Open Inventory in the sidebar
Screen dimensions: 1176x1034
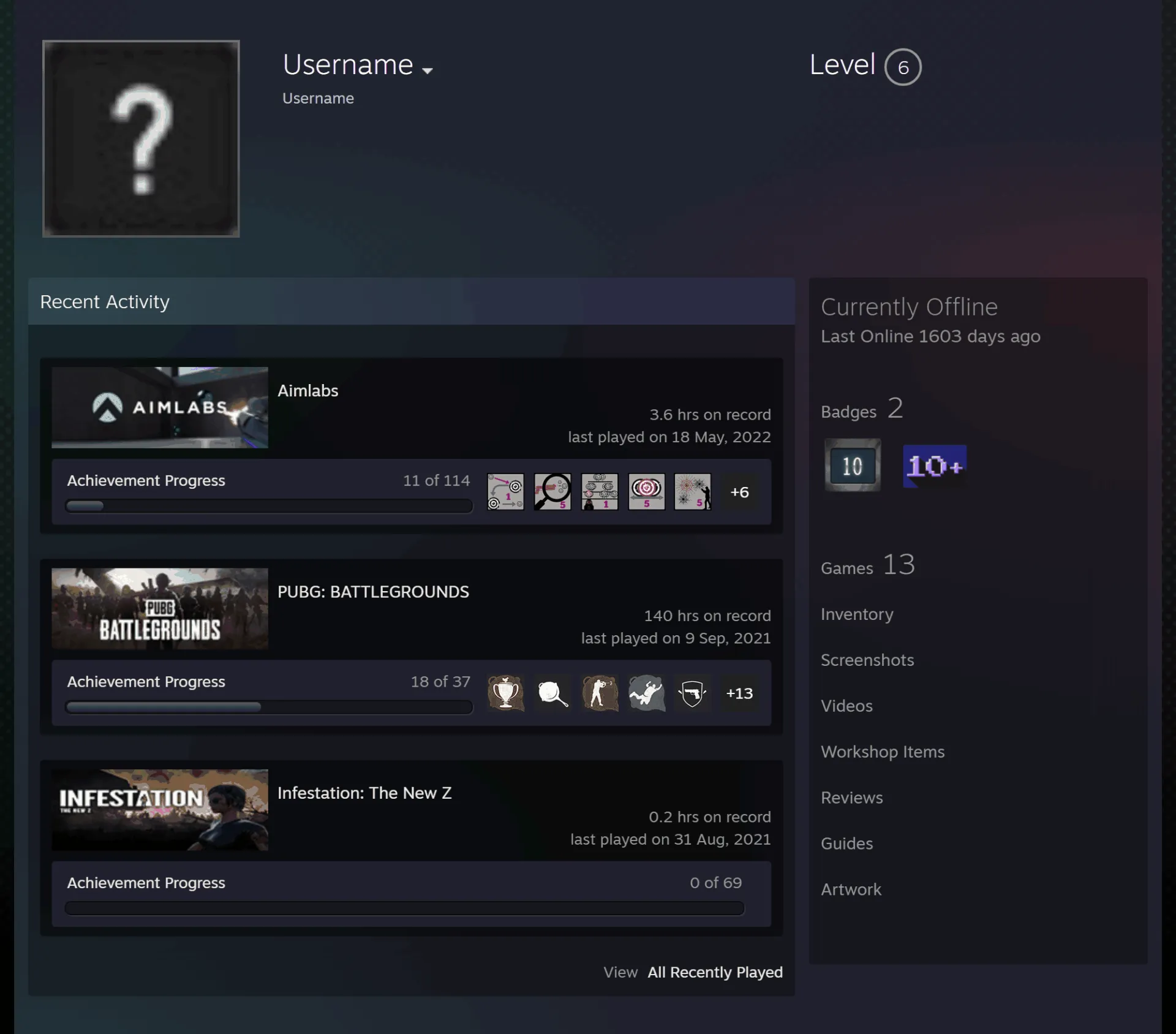pos(857,614)
